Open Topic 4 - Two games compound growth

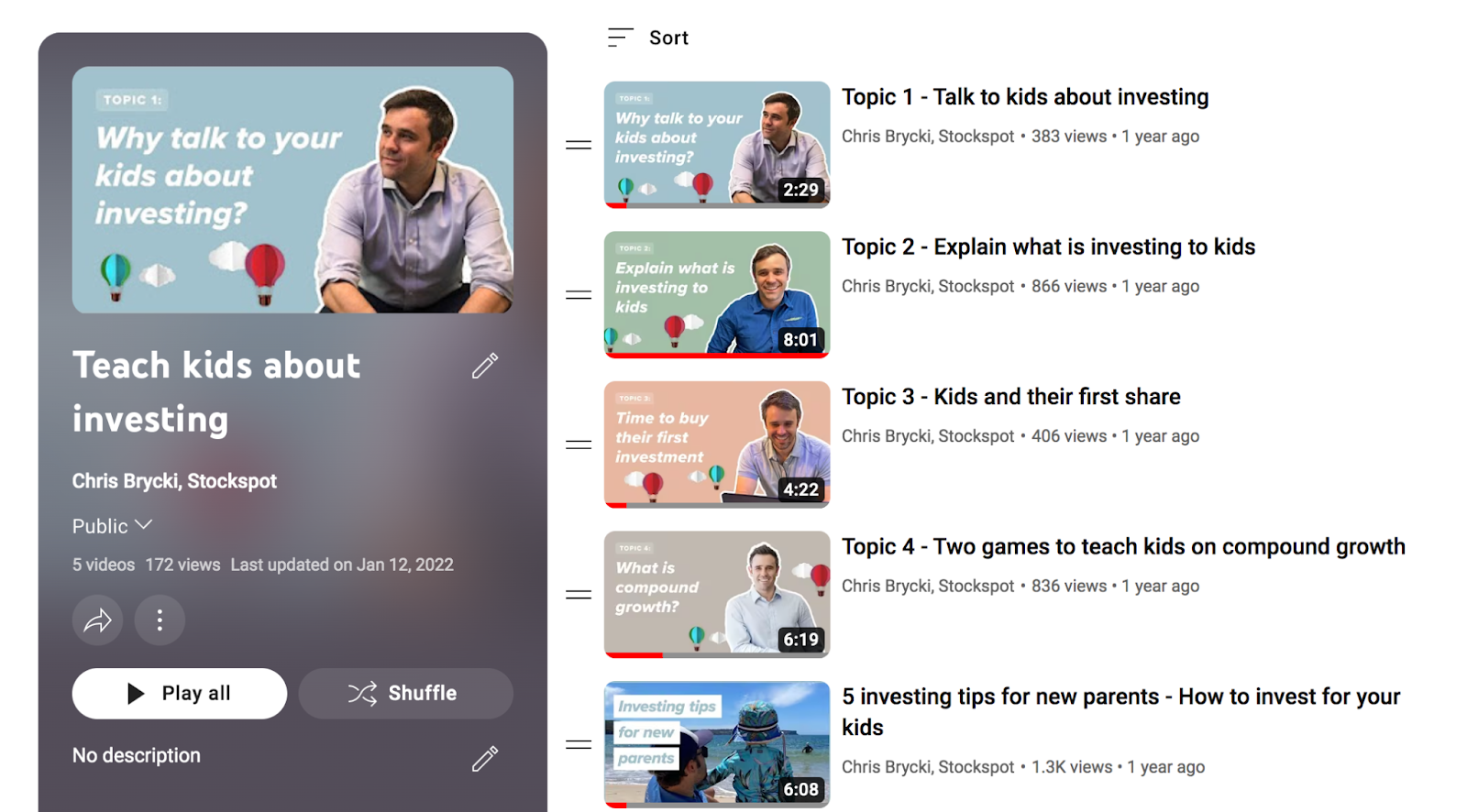1123,547
